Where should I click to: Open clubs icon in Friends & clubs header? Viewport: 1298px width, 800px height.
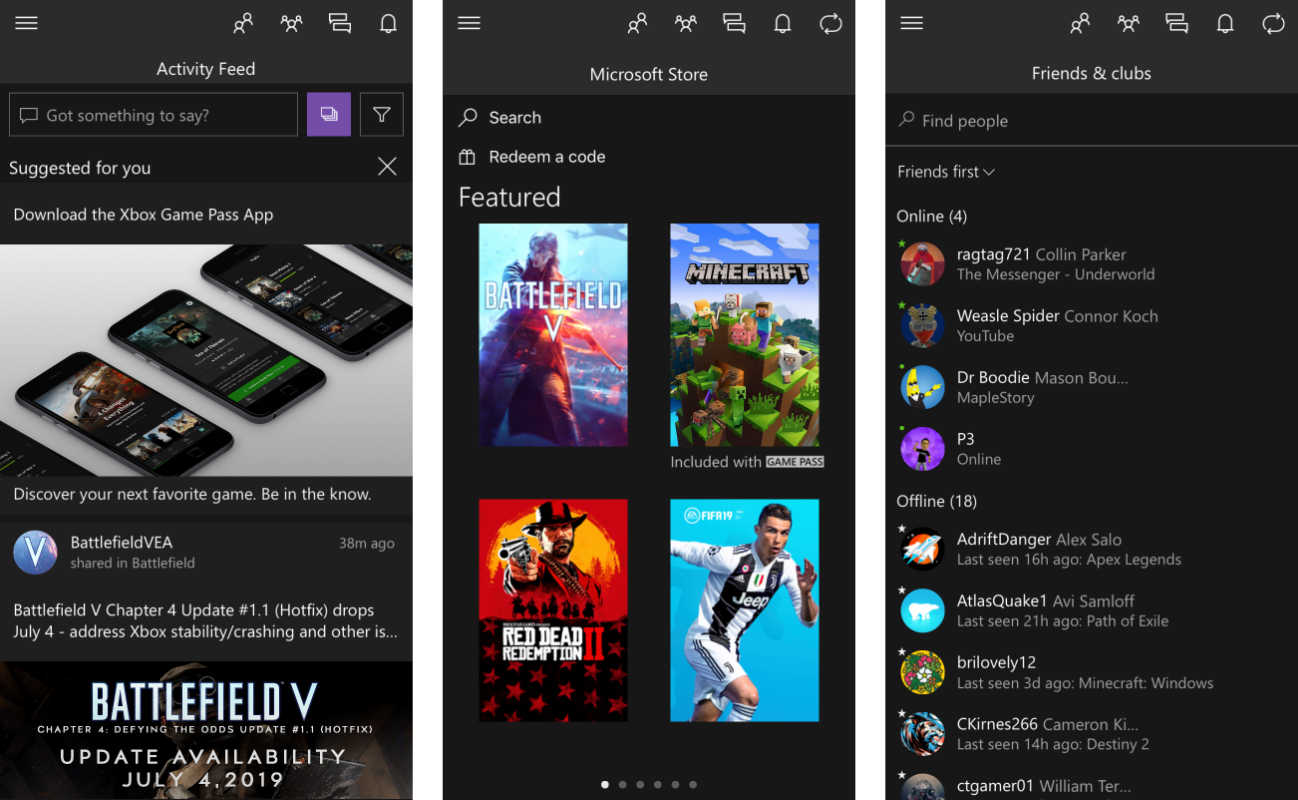[1128, 24]
